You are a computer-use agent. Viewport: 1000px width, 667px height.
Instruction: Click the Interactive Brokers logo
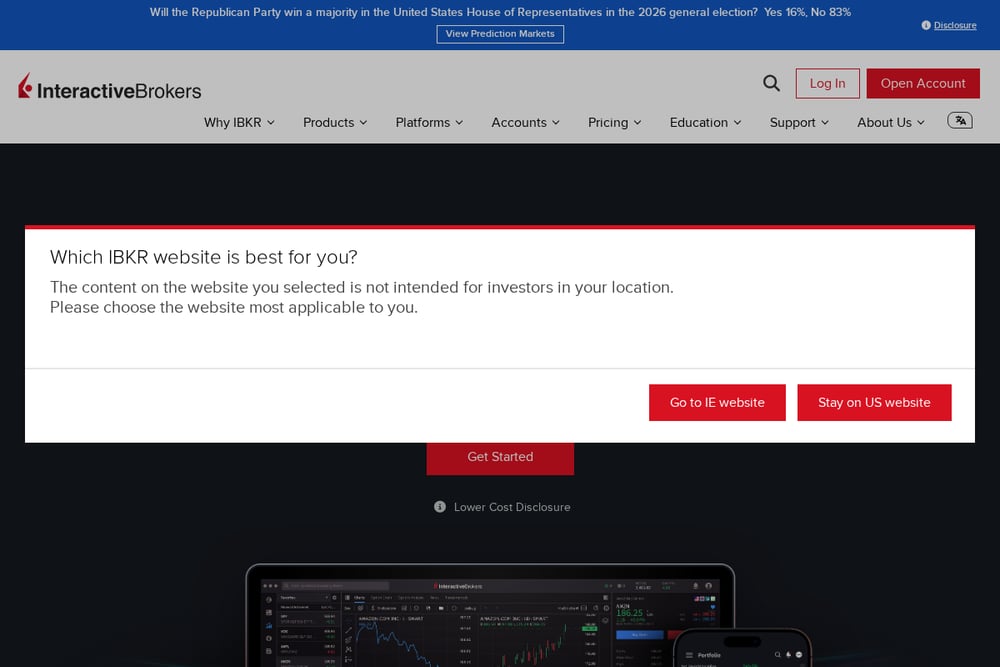pos(110,87)
